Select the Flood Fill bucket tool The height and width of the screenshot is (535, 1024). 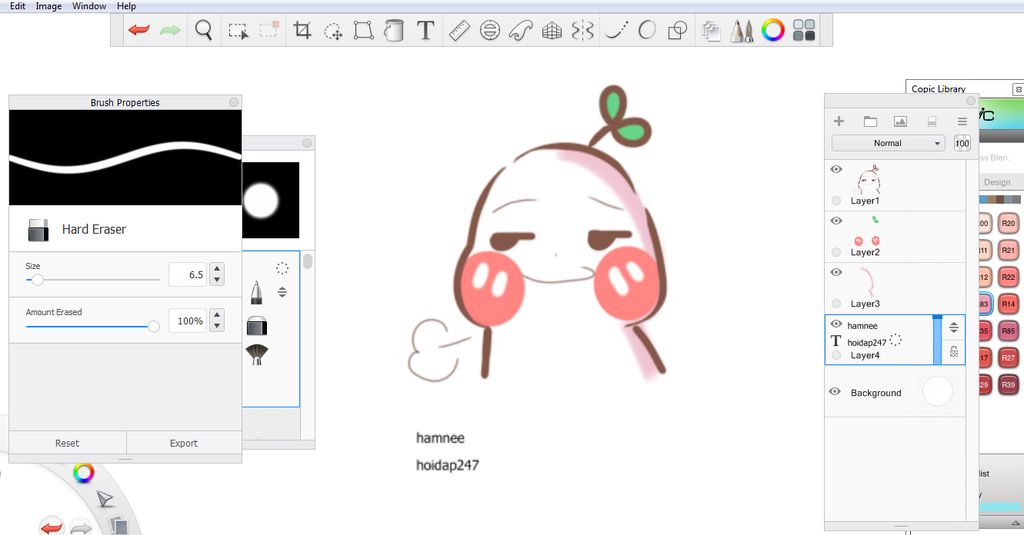click(x=394, y=30)
